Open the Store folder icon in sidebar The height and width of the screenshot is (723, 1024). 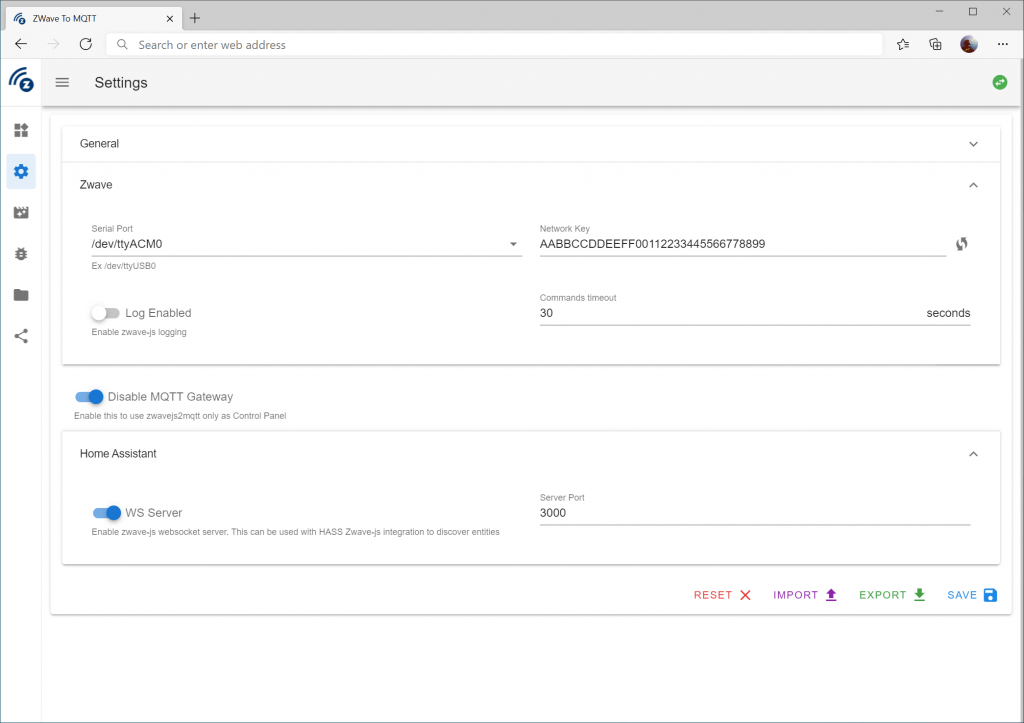pos(21,295)
